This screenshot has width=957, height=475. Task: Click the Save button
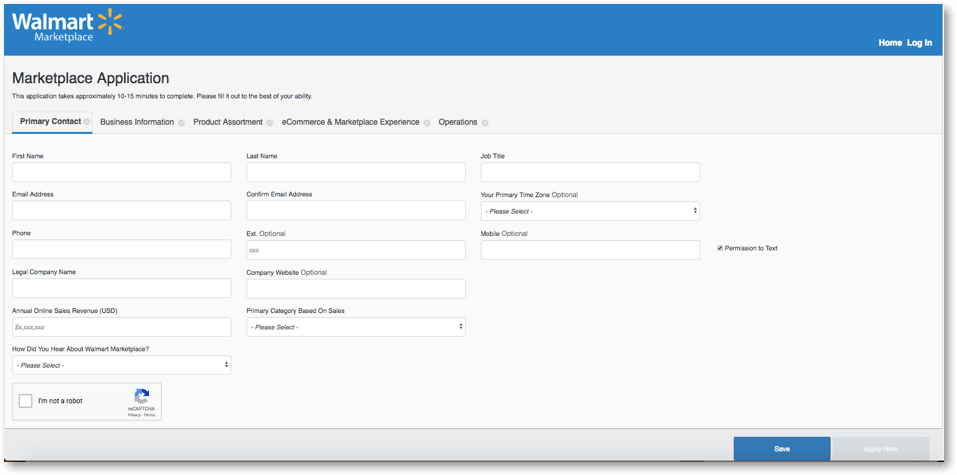point(782,449)
